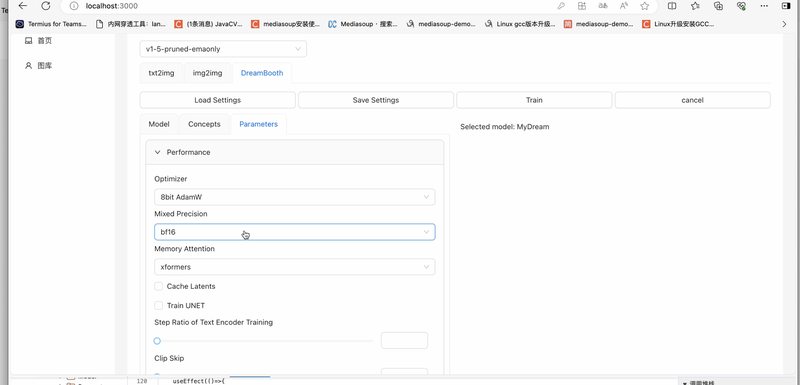Open the Memory Attention xformers dropdown
Image resolution: width=800 pixels, height=385 pixels.
point(294,267)
